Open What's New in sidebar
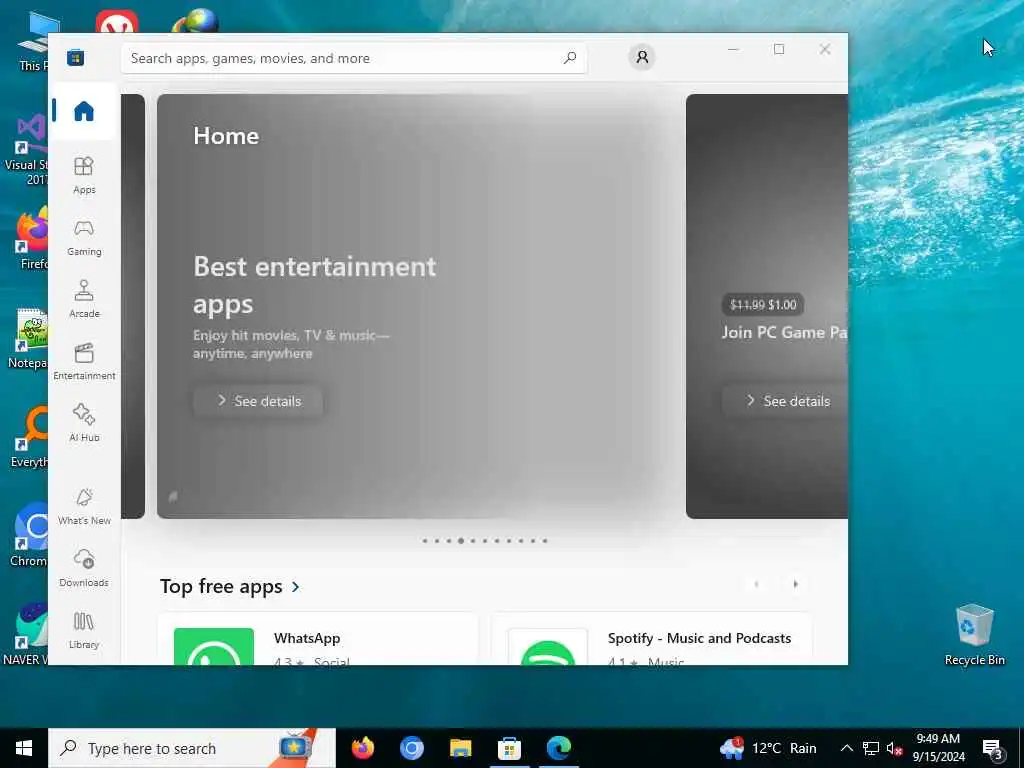The height and width of the screenshot is (768, 1024). tap(84, 506)
